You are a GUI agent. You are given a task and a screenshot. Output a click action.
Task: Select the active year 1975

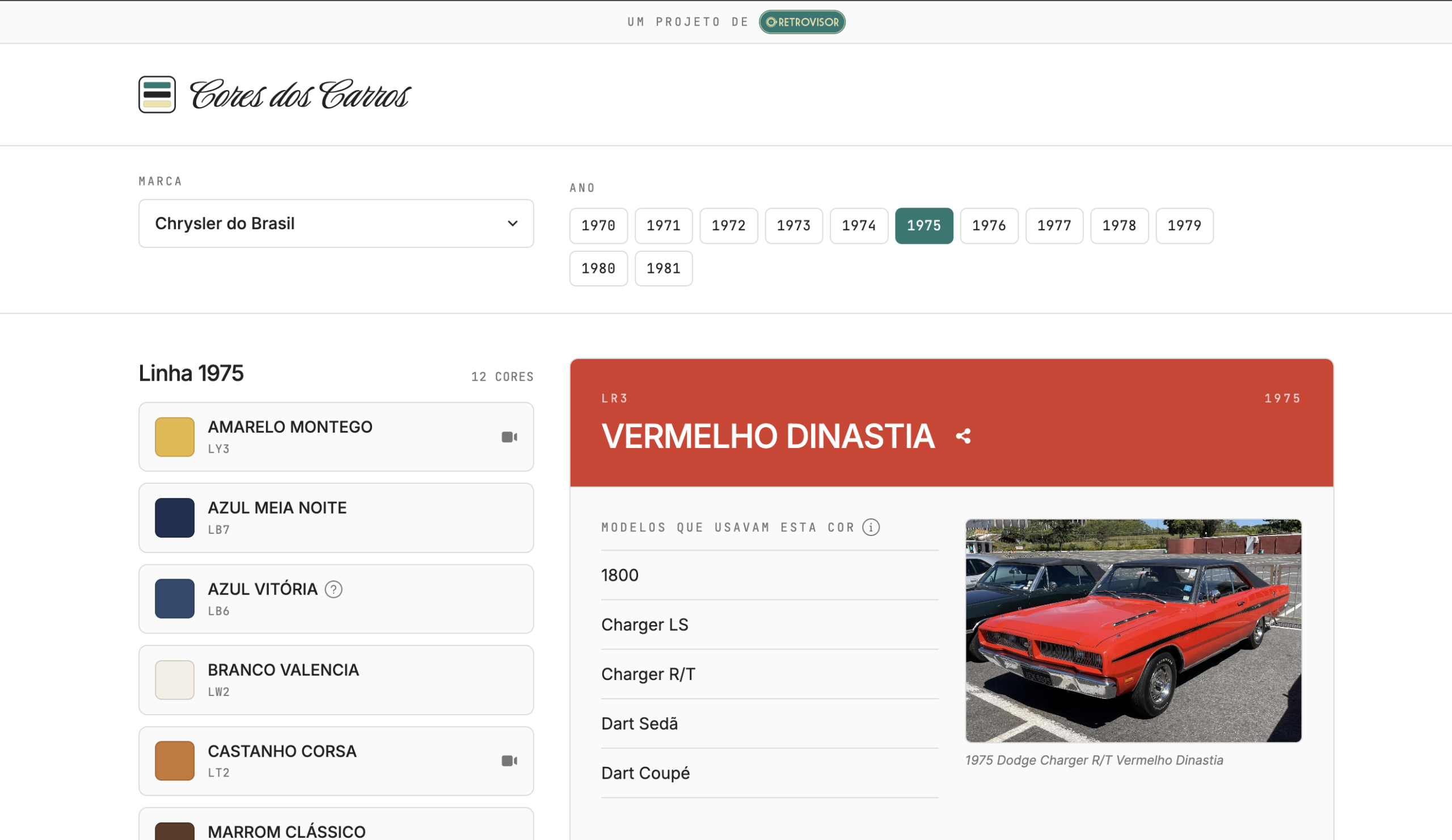point(923,226)
